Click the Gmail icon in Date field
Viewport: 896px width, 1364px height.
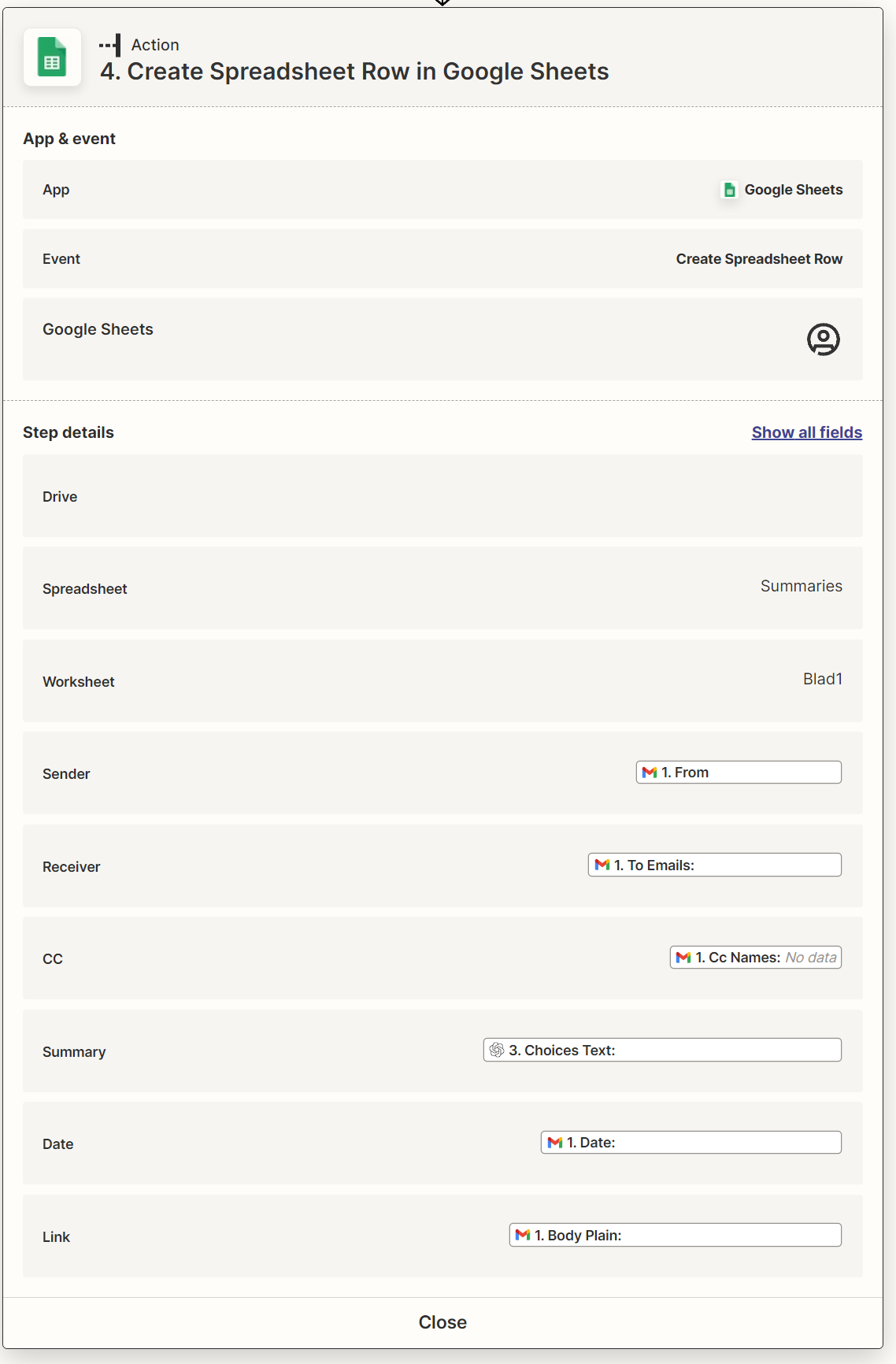(x=555, y=1143)
